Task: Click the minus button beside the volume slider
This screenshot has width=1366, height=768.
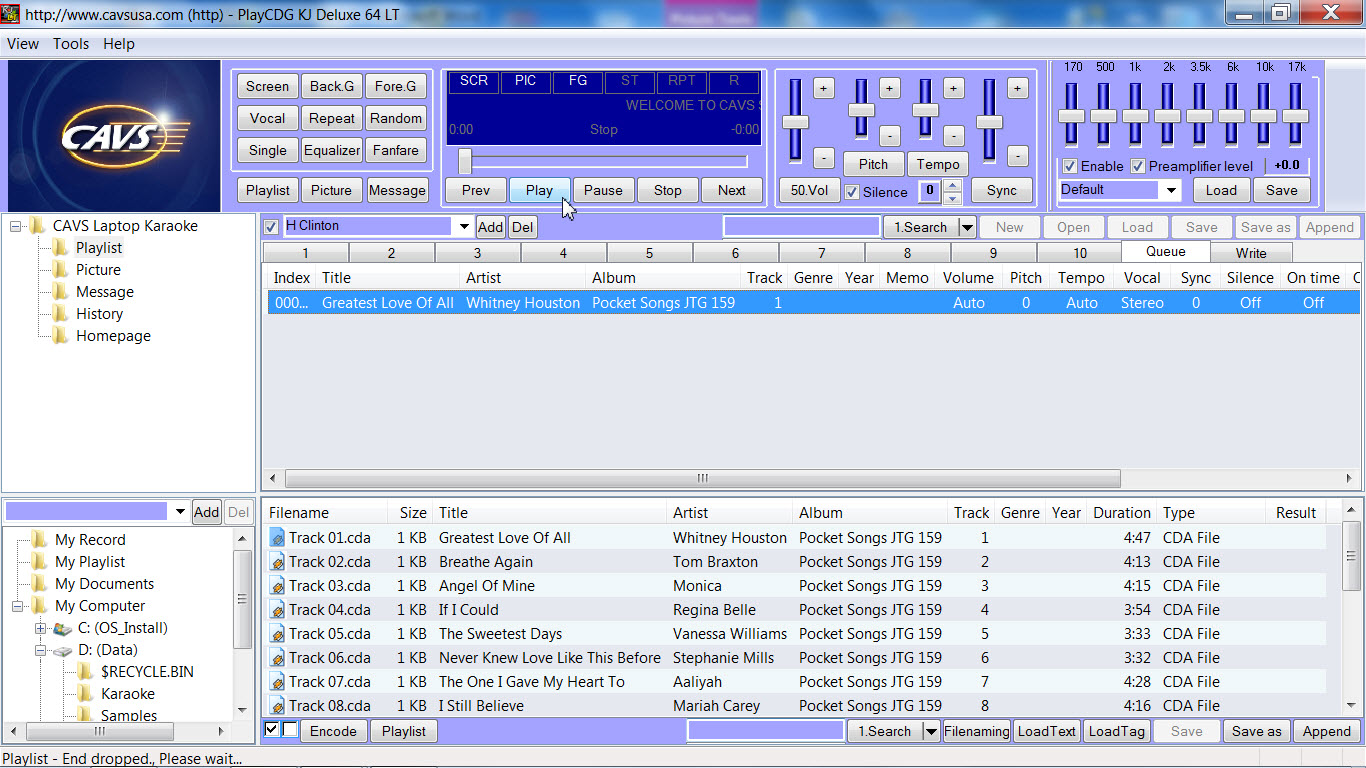Action: point(823,157)
